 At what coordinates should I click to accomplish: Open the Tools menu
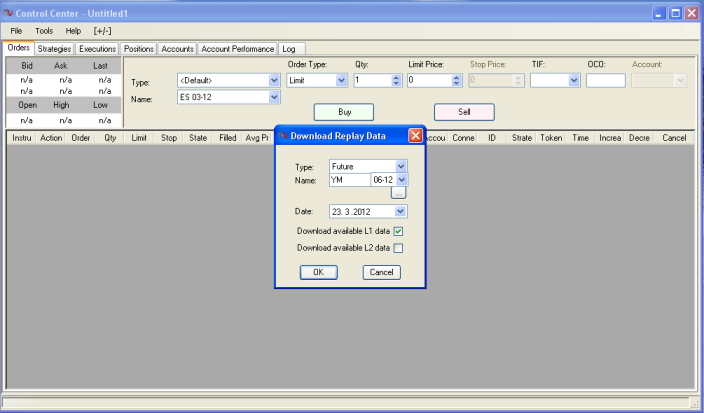point(44,31)
